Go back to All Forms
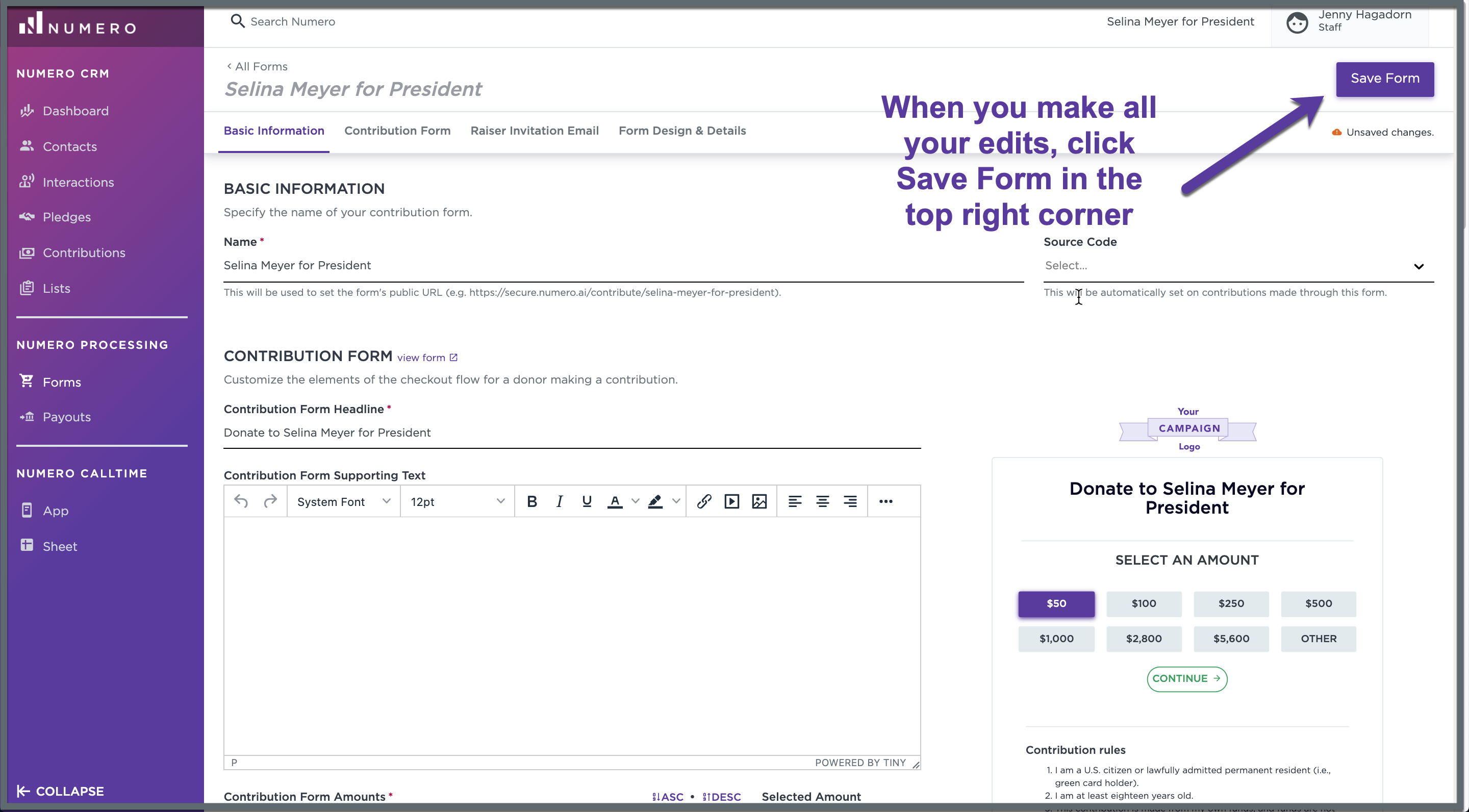The image size is (1469, 812). pos(257,66)
